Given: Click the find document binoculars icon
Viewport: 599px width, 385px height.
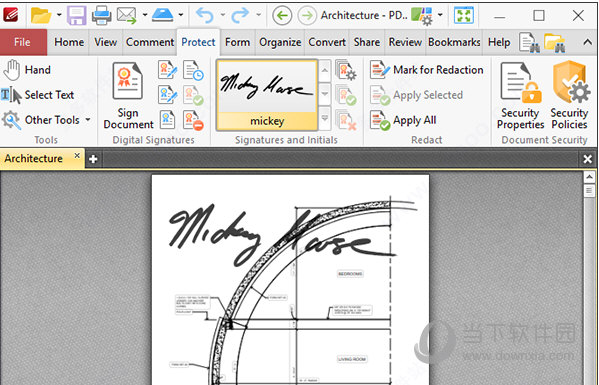Looking at the screenshot, I should pos(529,42).
